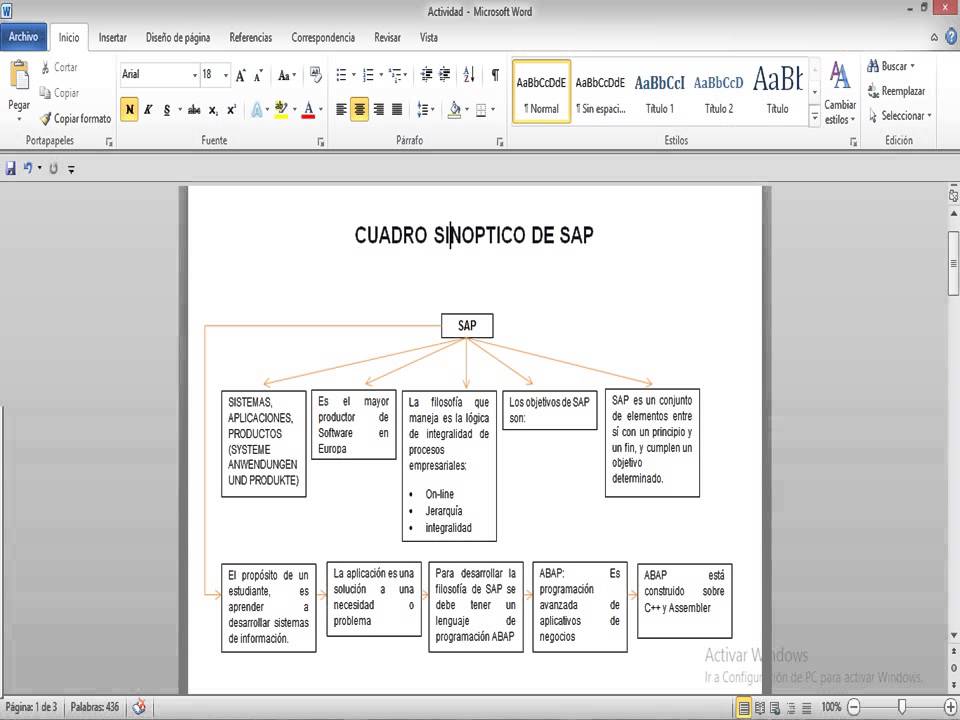Viewport: 960px width, 720px height.
Task: Open Word help question mark icon
Action: (951, 37)
